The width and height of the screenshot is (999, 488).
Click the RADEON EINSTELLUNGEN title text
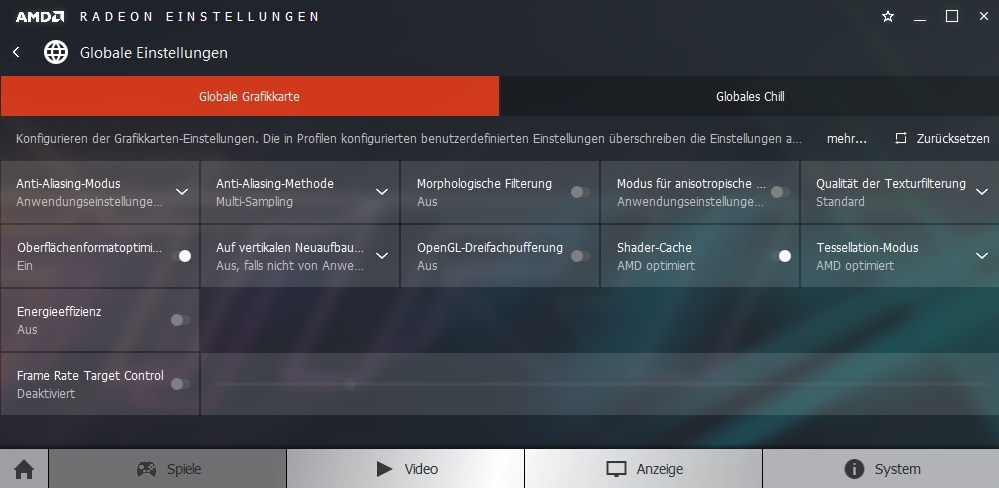coord(199,17)
